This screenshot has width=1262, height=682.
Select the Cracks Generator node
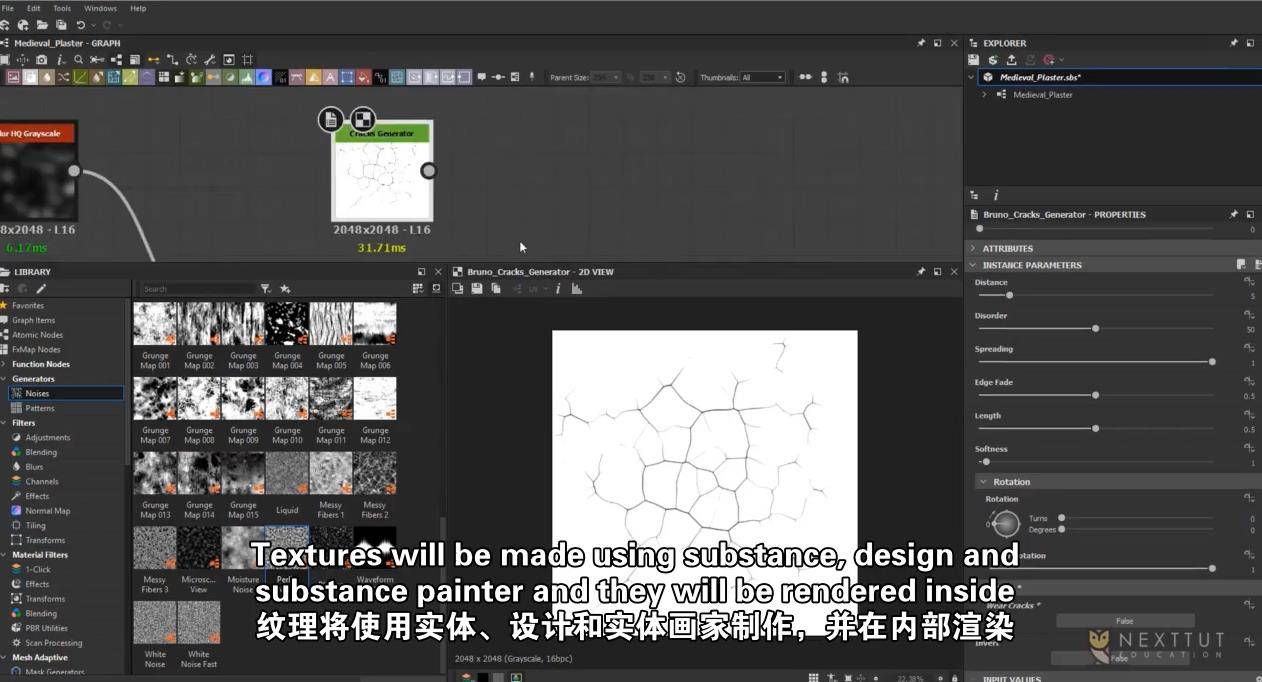point(382,171)
